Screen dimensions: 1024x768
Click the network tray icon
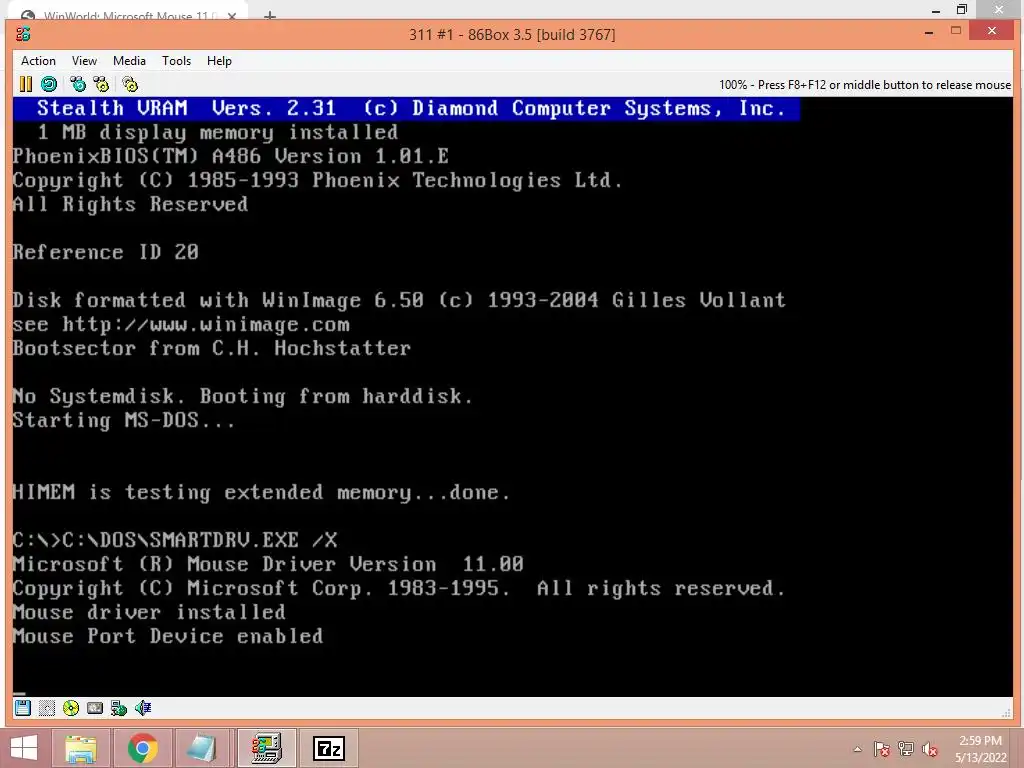coord(906,750)
